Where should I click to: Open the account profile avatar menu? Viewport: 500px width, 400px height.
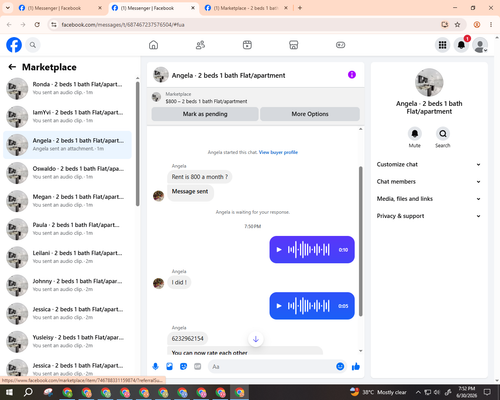(480, 45)
